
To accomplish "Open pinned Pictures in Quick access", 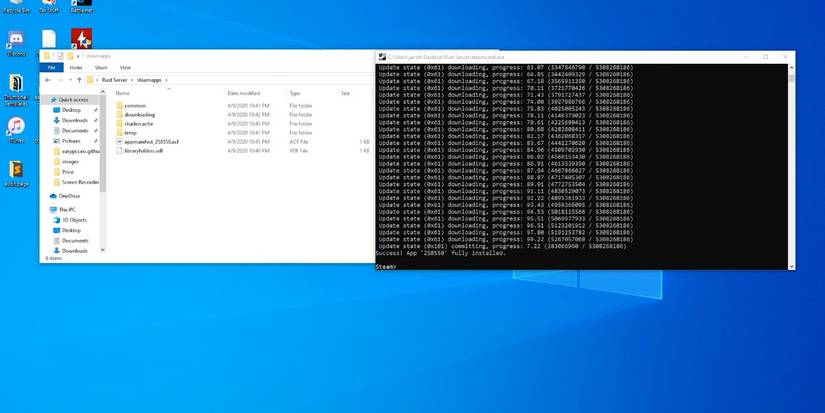I will click(x=67, y=141).
